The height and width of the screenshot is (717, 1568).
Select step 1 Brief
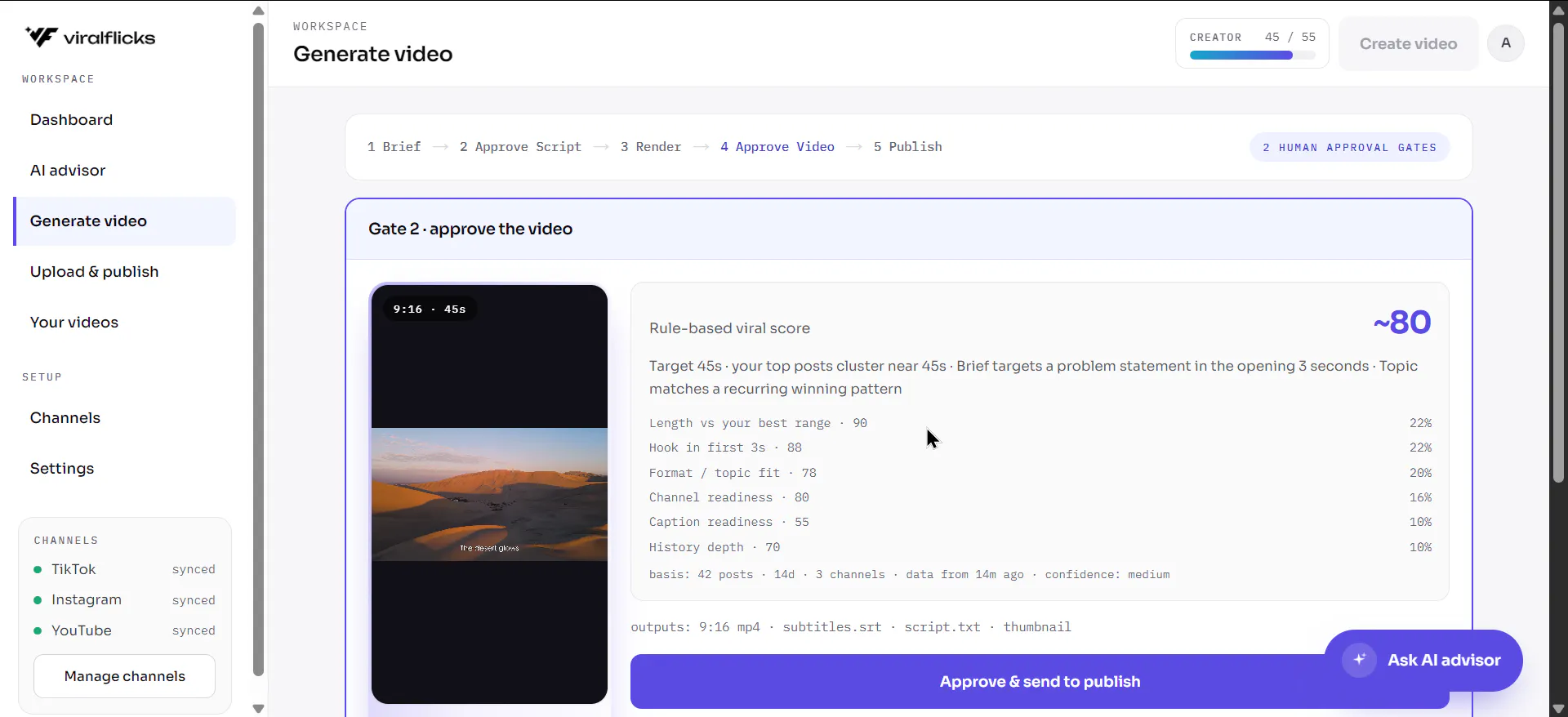394,147
